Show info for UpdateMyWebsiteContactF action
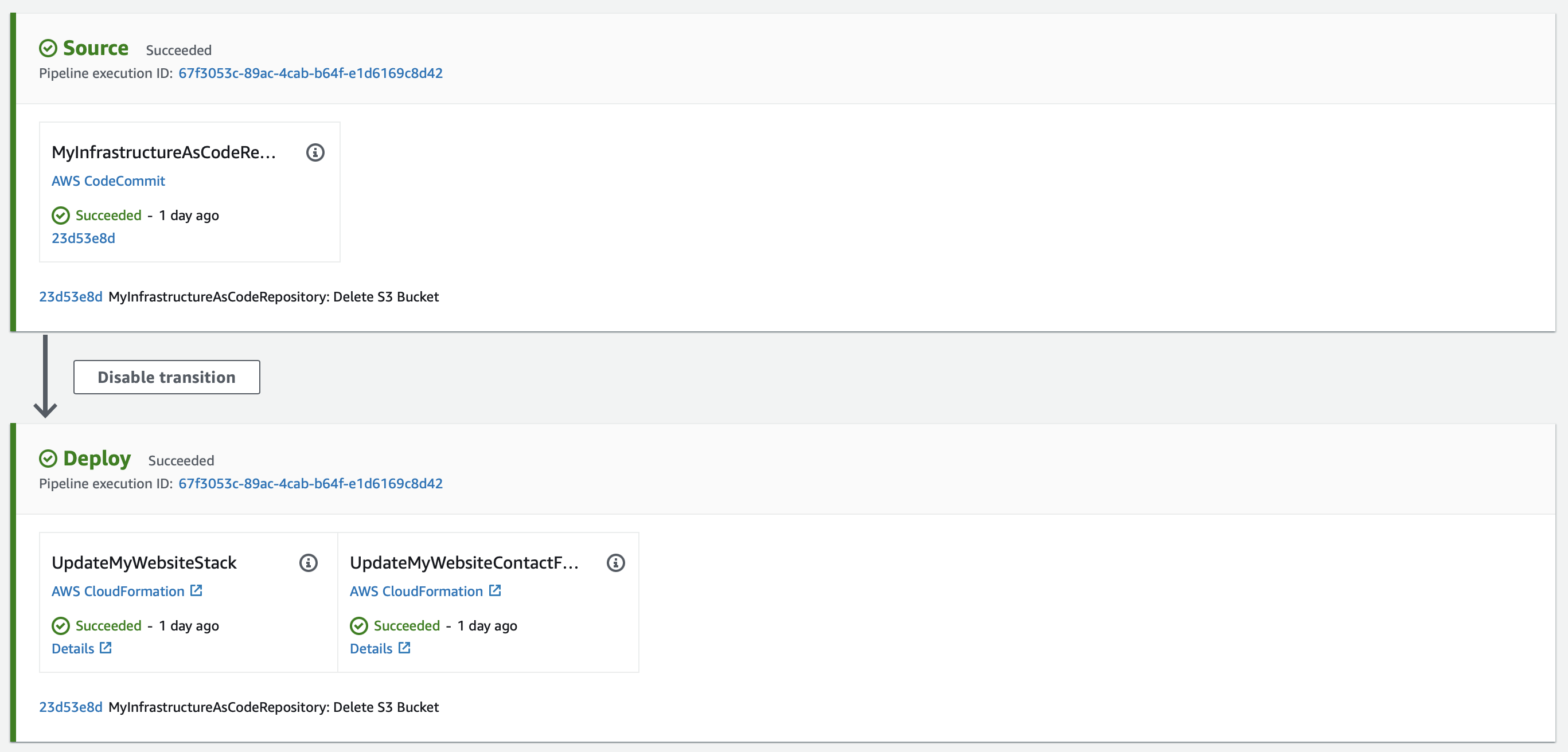The width and height of the screenshot is (1568, 752). [x=615, y=563]
